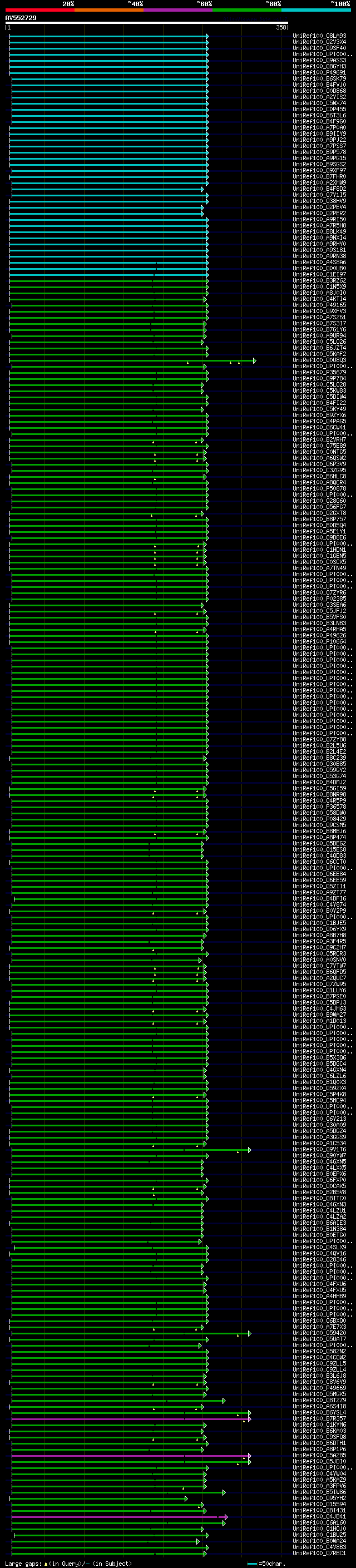This screenshot has height=1568, width=356.
Task: Click the long green alignment bar of Q0U8Q3
Action: 132,360
